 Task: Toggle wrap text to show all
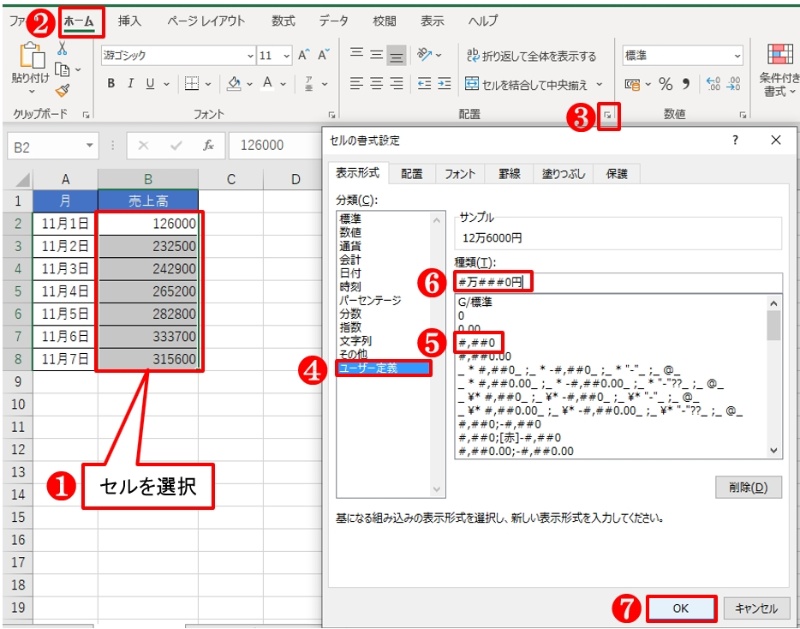[x=531, y=56]
